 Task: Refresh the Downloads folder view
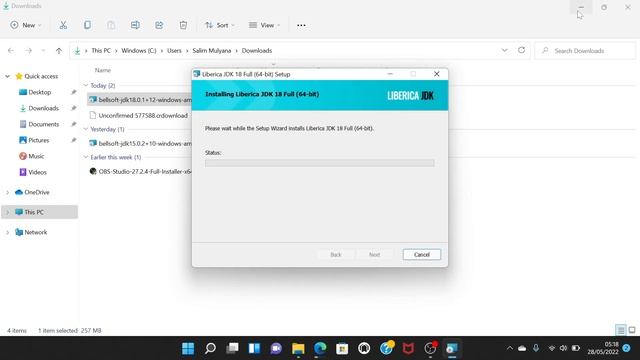coord(522,50)
